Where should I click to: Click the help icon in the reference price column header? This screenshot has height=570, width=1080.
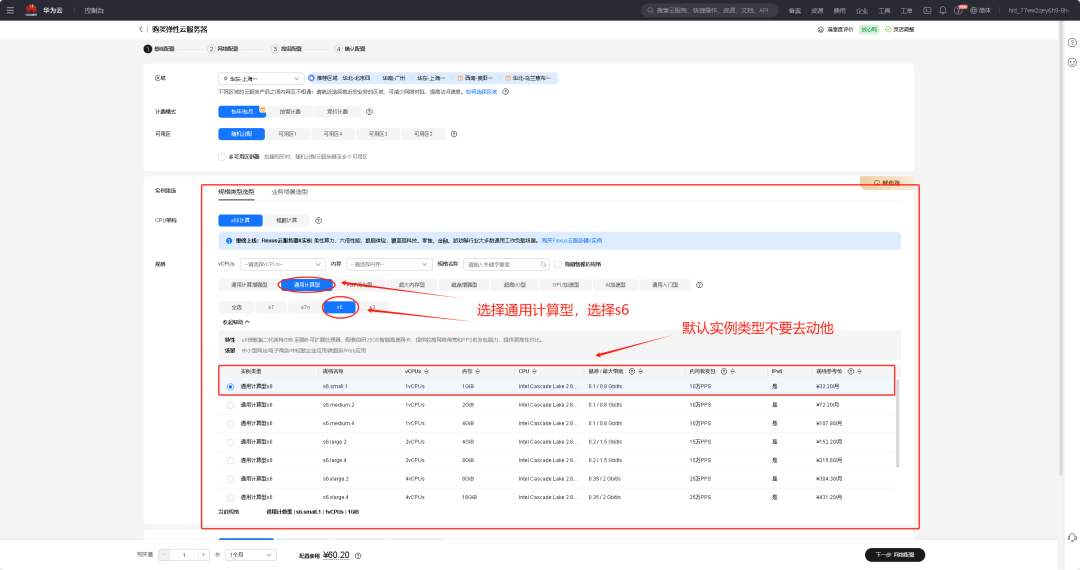click(851, 372)
